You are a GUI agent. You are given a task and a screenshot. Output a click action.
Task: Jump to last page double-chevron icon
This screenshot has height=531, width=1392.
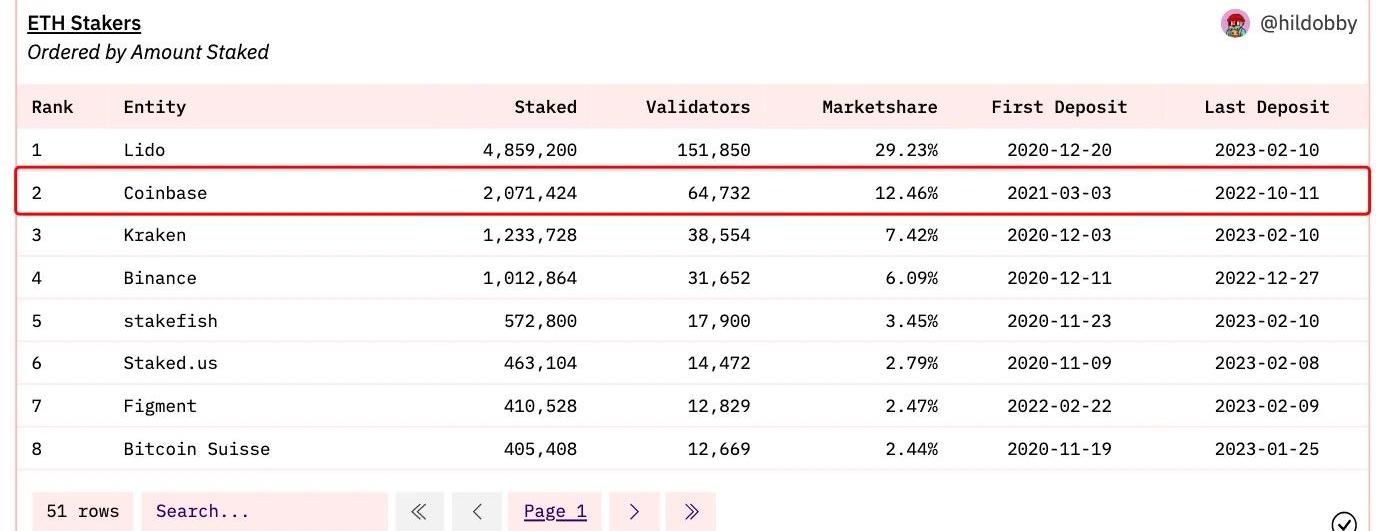[691, 511]
